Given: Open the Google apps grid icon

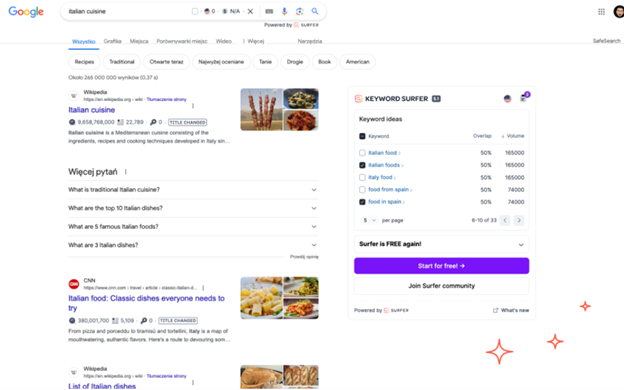Looking at the screenshot, I should pyautogui.click(x=601, y=12).
